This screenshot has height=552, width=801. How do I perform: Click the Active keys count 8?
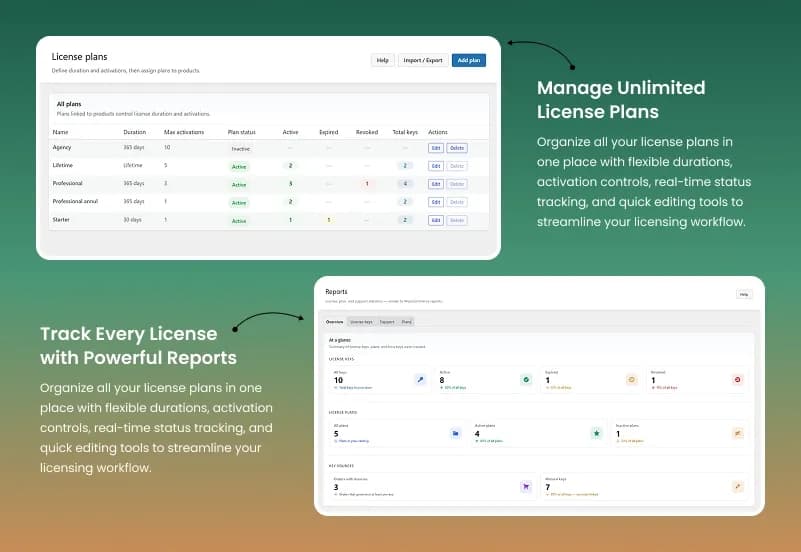coord(442,380)
